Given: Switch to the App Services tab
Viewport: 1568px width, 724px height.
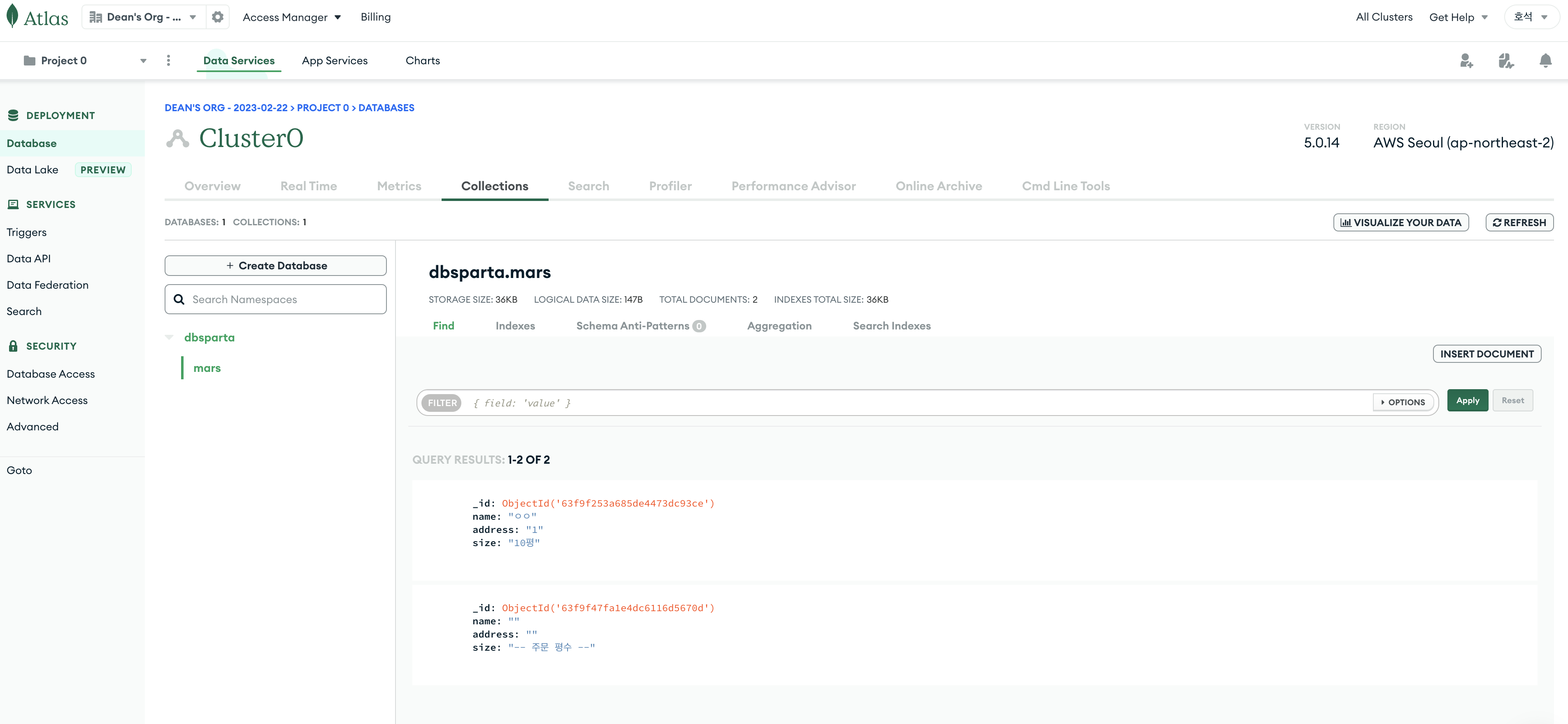Looking at the screenshot, I should pos(335,60).
